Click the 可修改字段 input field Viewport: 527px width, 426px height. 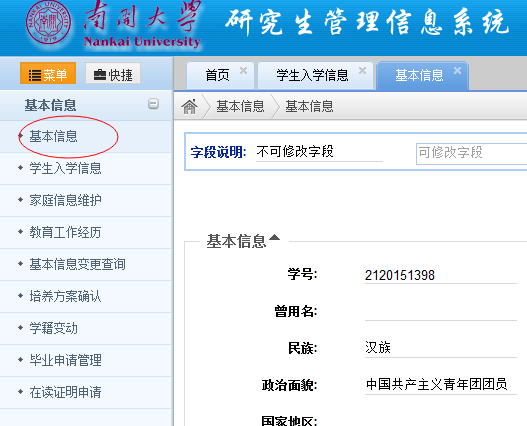pyautogui.click(x=472, y=154)
